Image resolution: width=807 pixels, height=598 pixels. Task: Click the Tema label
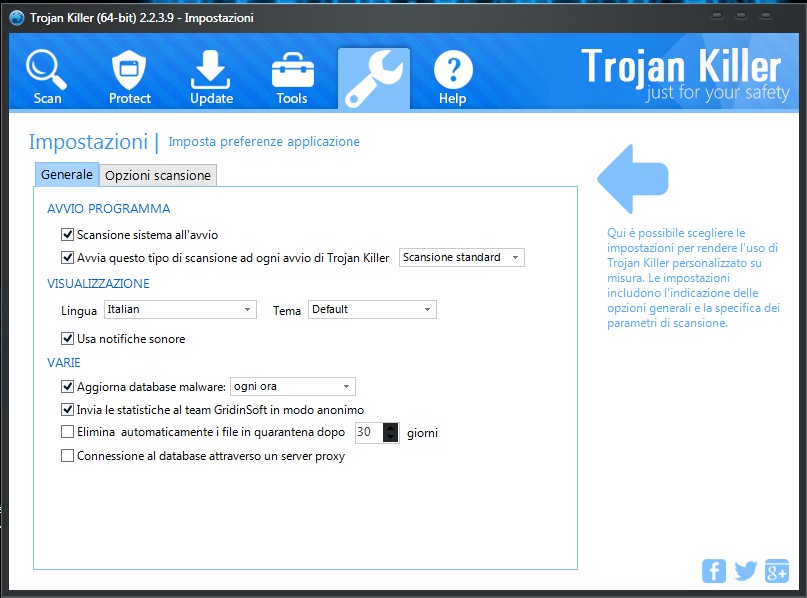coord(287,311)
